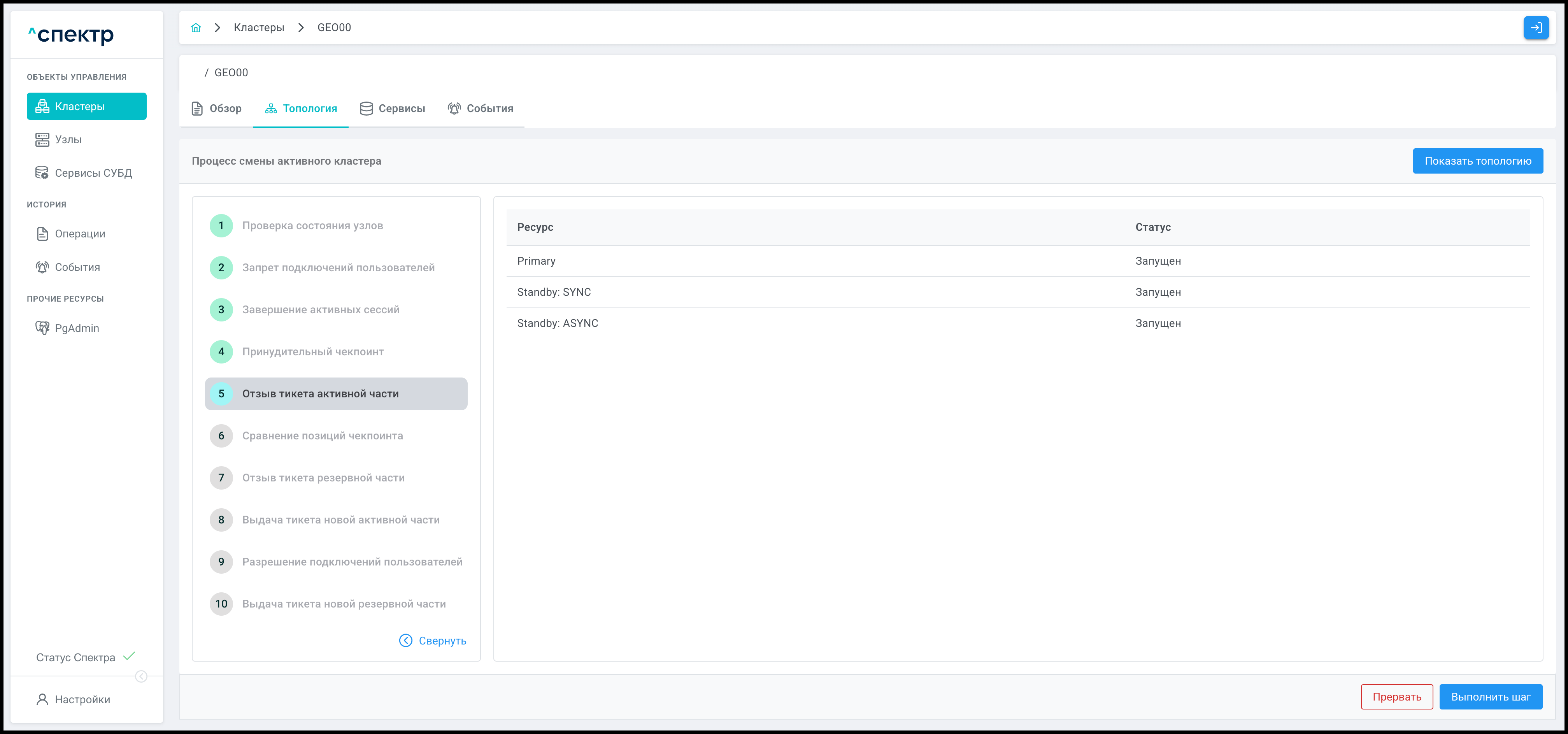
Task: Switch to the Обзор tab
Action: [x=217, y=108]
